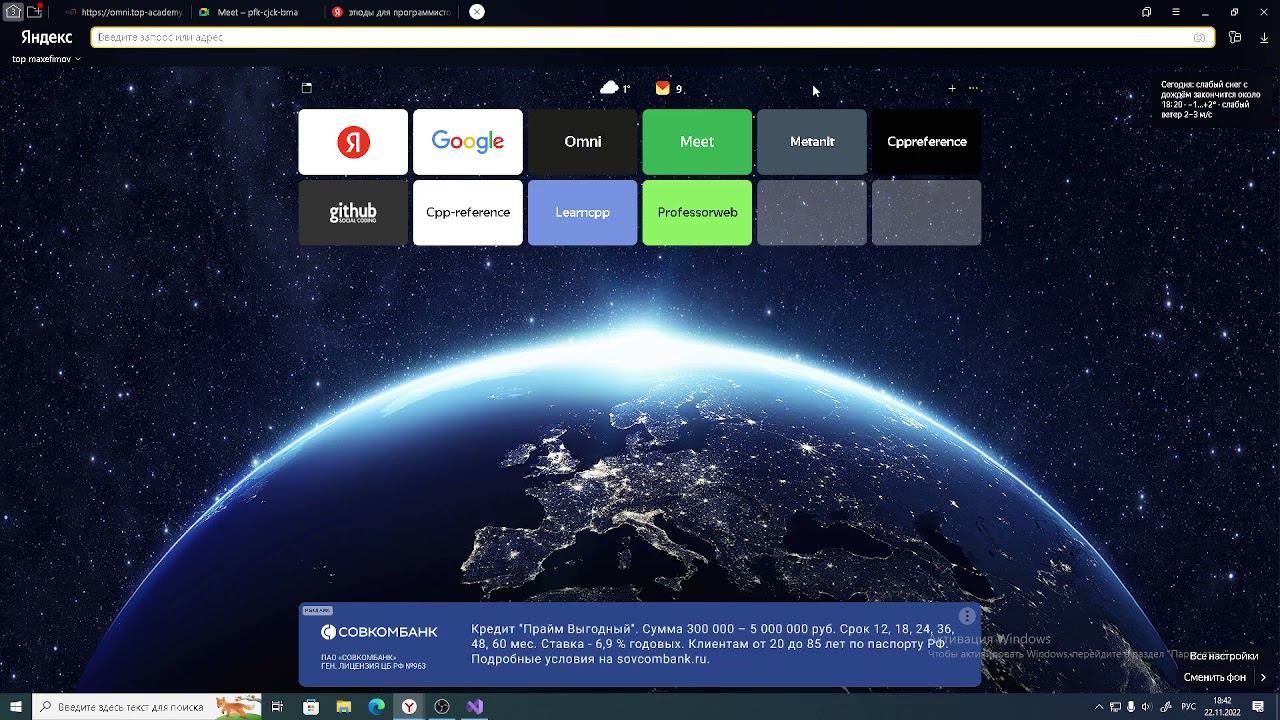
Task: Open File Explorer from taskbar
Action: pos(344,707)
